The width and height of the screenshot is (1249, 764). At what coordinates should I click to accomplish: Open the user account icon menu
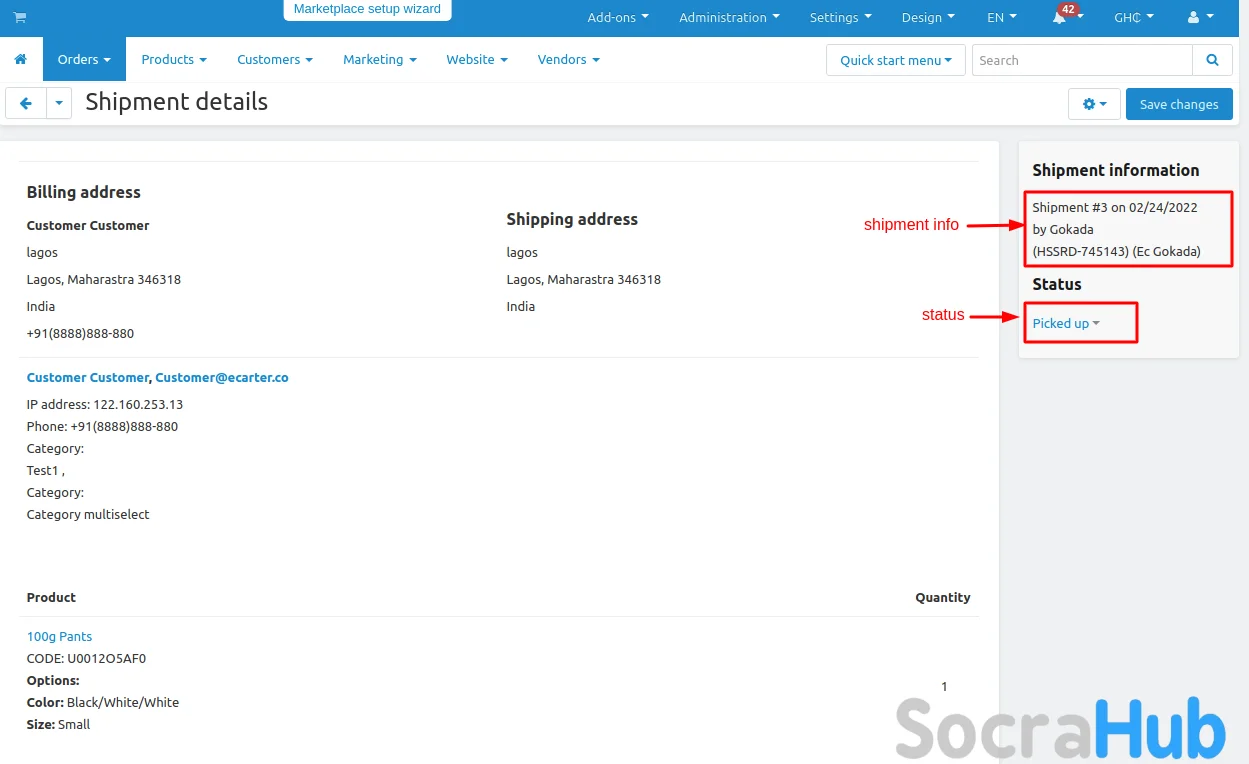(1199, 18)
